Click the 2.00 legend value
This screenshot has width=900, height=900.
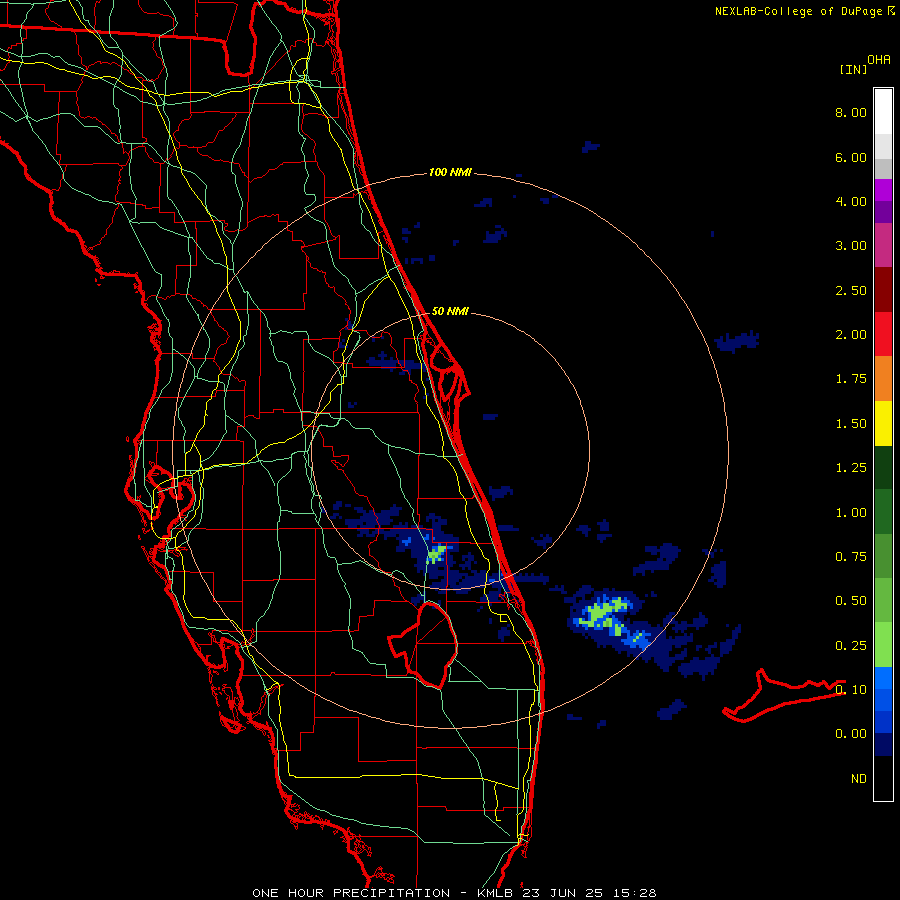[x=851, y=335]
